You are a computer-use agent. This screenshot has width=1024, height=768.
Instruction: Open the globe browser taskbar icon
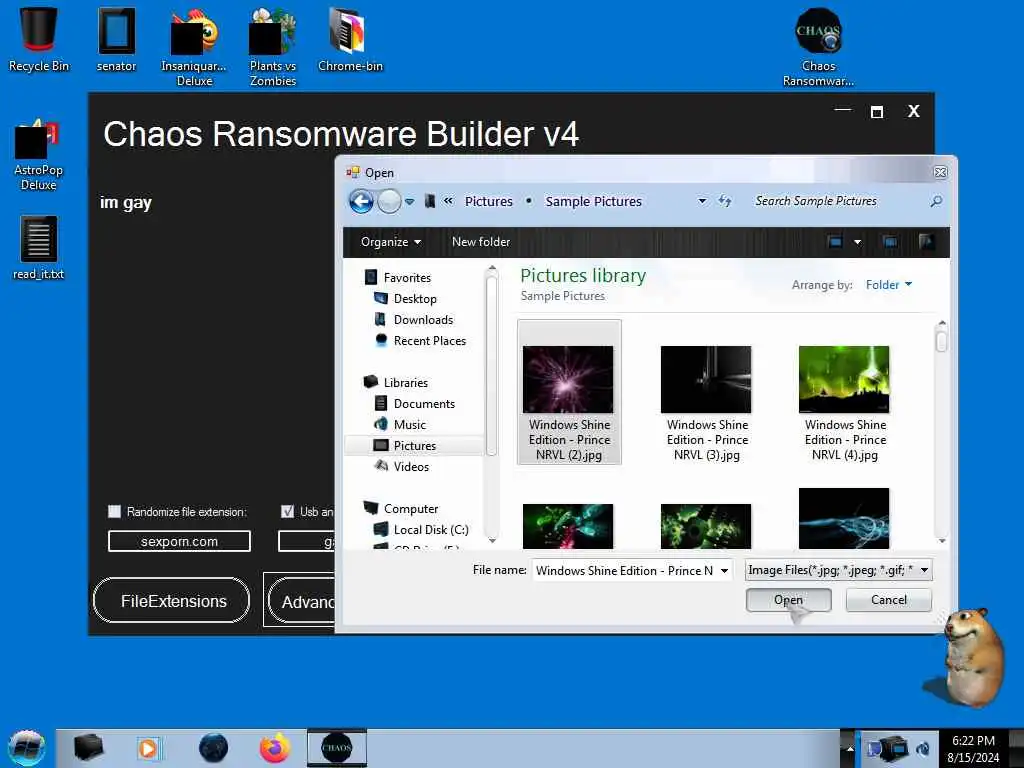pyautogui.click(x=213, y=748)
